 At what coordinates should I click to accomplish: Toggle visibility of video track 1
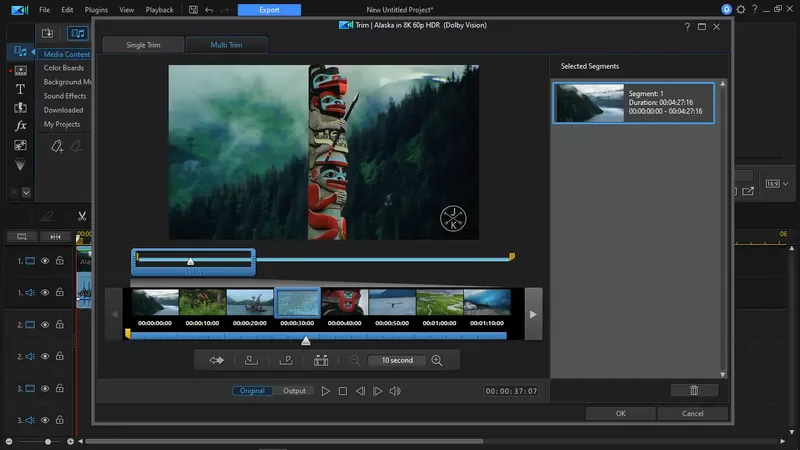point(45,261)
